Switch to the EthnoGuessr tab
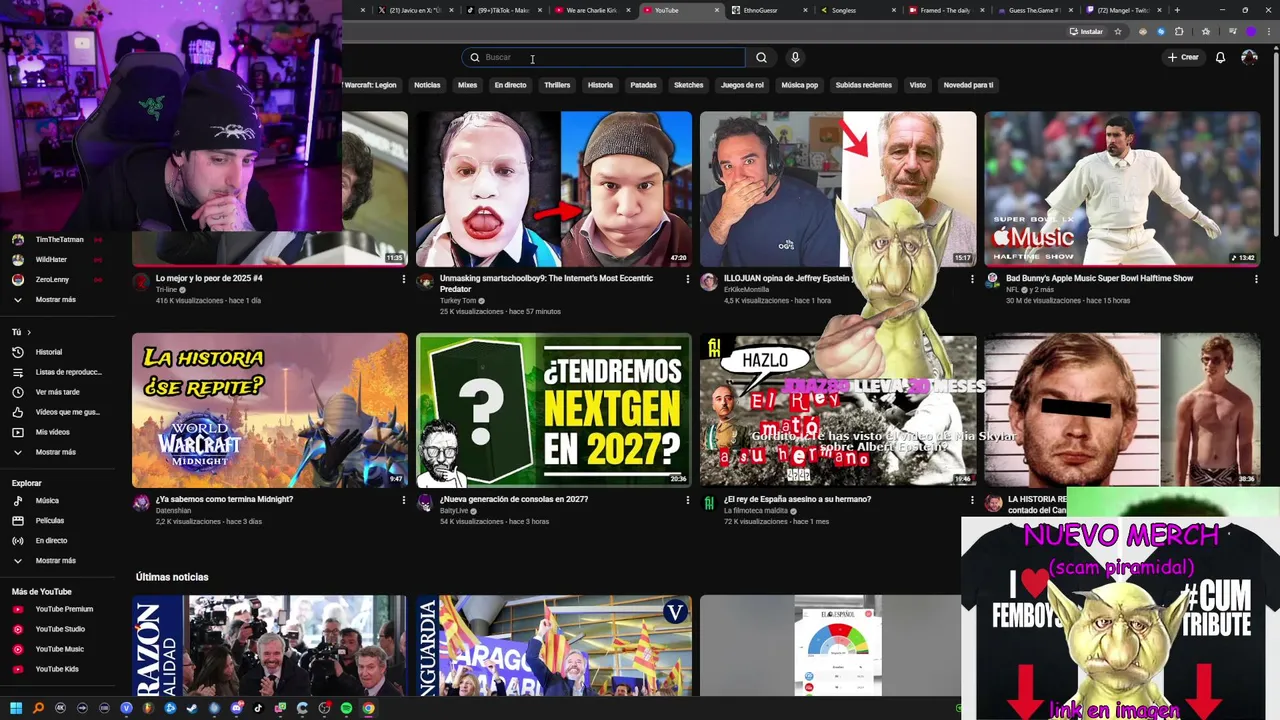 766,10
